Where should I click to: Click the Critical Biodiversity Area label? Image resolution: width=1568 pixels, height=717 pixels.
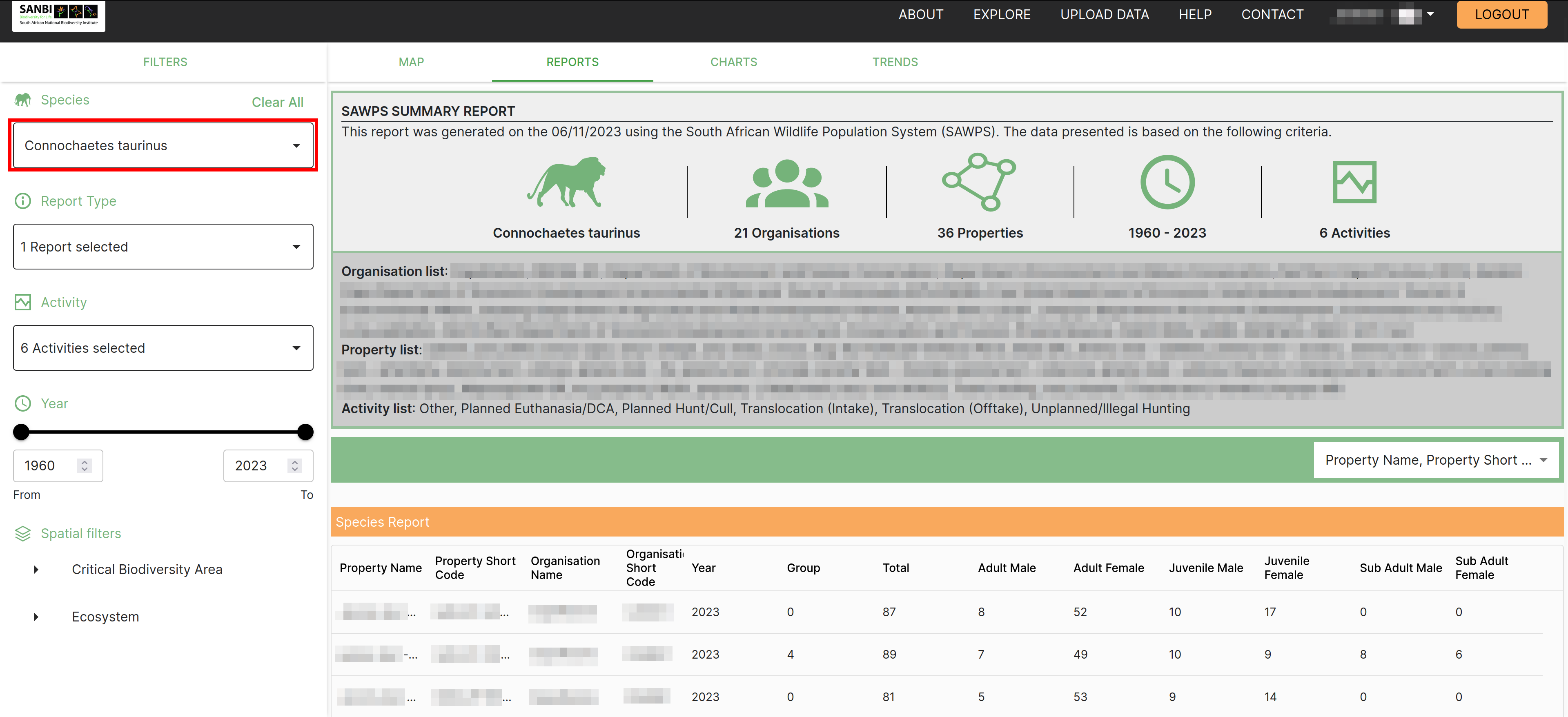point(147,570)
